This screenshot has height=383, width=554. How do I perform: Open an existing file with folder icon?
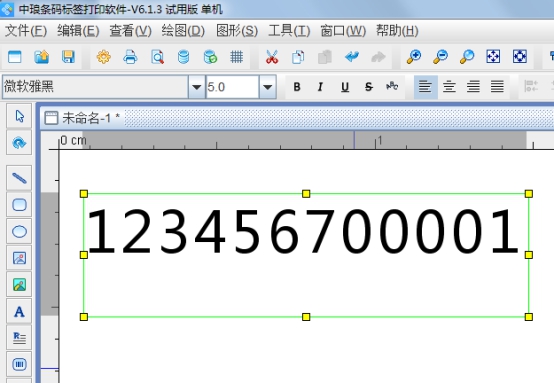[x=41, y=57]
